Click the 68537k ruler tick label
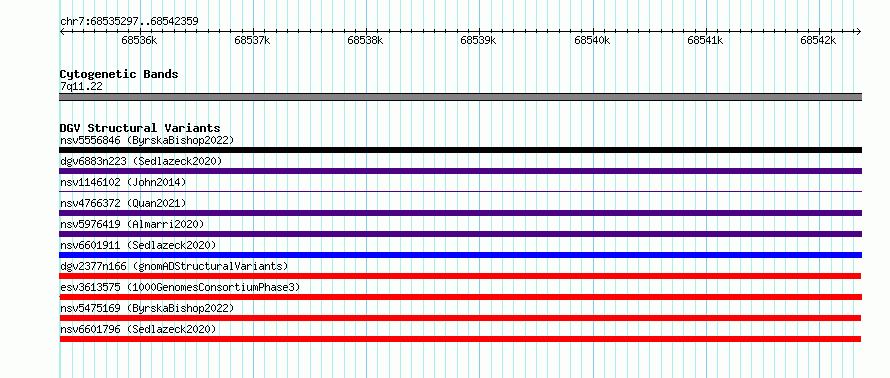This screenshot has width=890, height=378. coord(252,40)
